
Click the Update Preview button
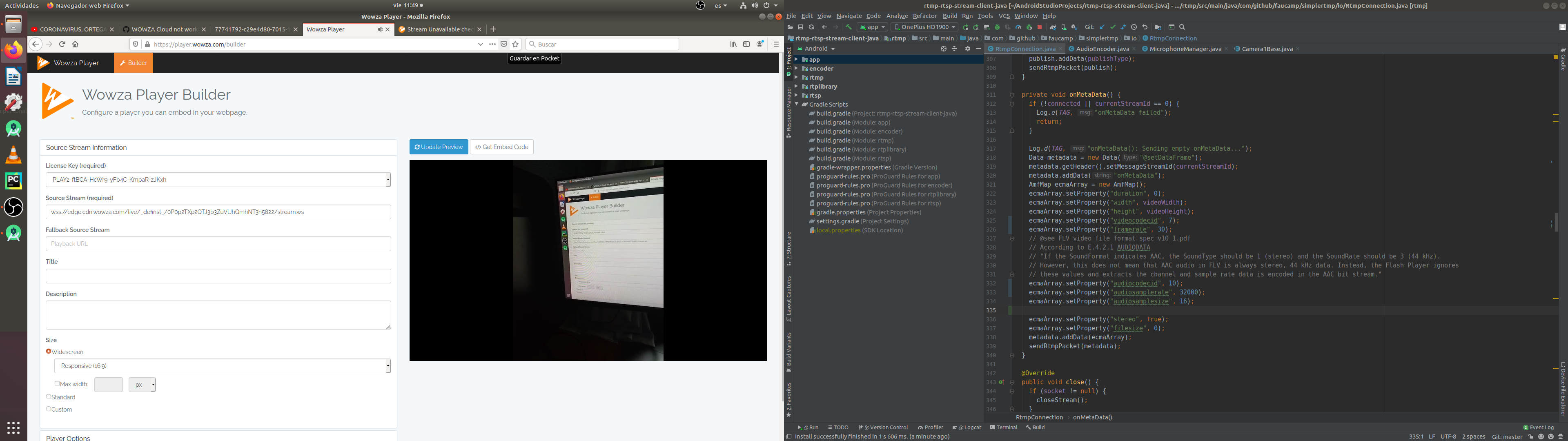pos(438,147)
